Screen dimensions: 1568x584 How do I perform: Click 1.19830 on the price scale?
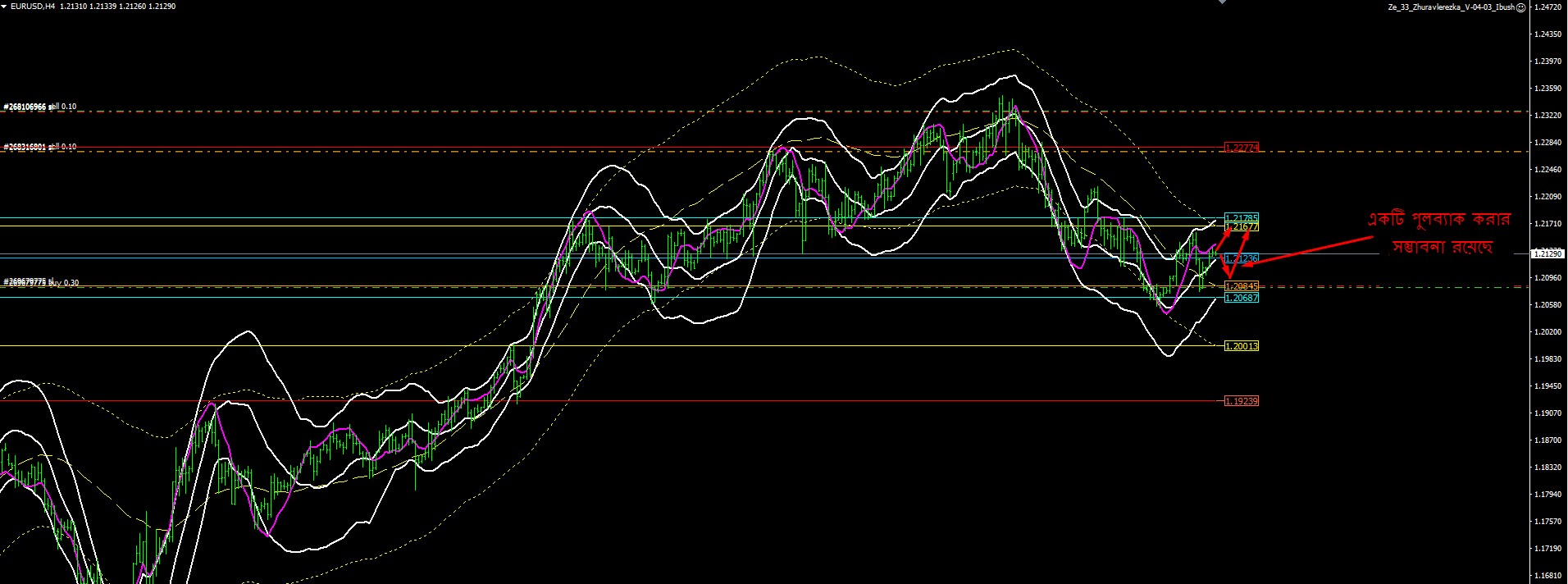pyautogui.click(x=1548, y=359)
